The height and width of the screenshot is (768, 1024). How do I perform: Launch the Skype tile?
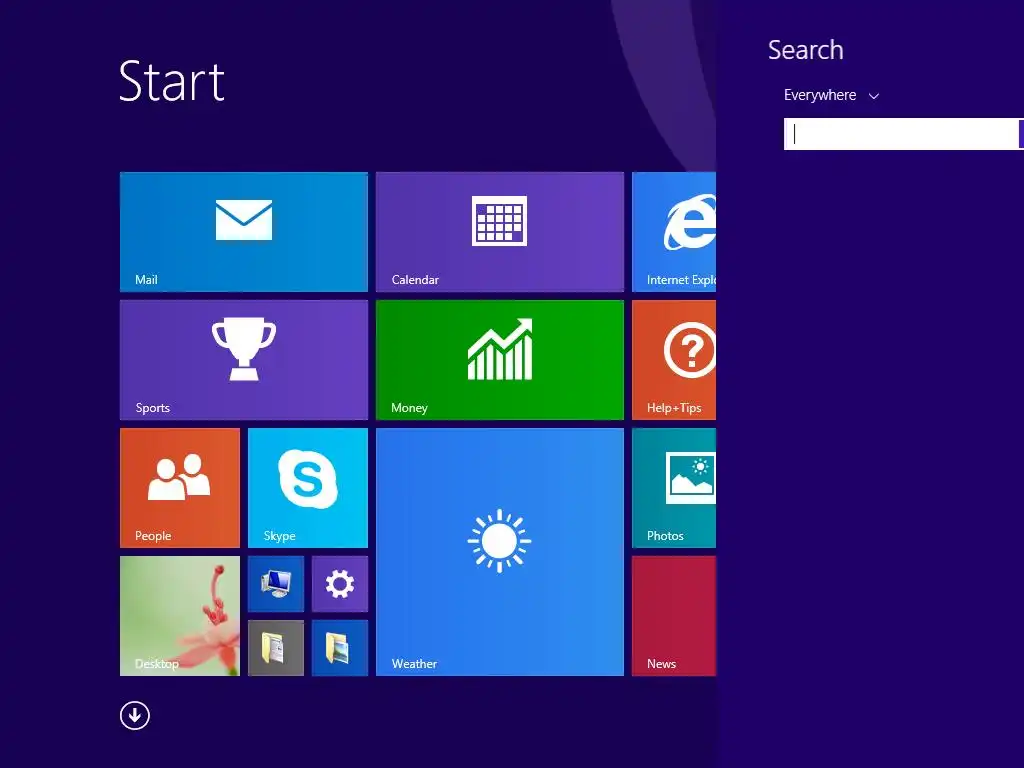[x=308, y=488]
